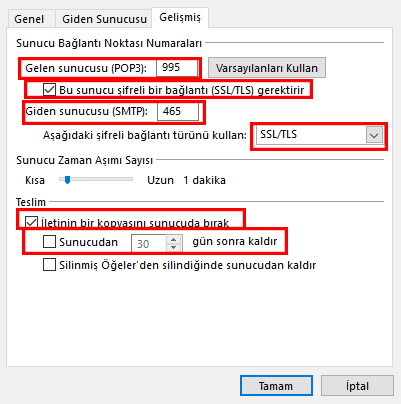
Task: Click the Tamam button
Action: pyautogui.click(x=276, y=386)
